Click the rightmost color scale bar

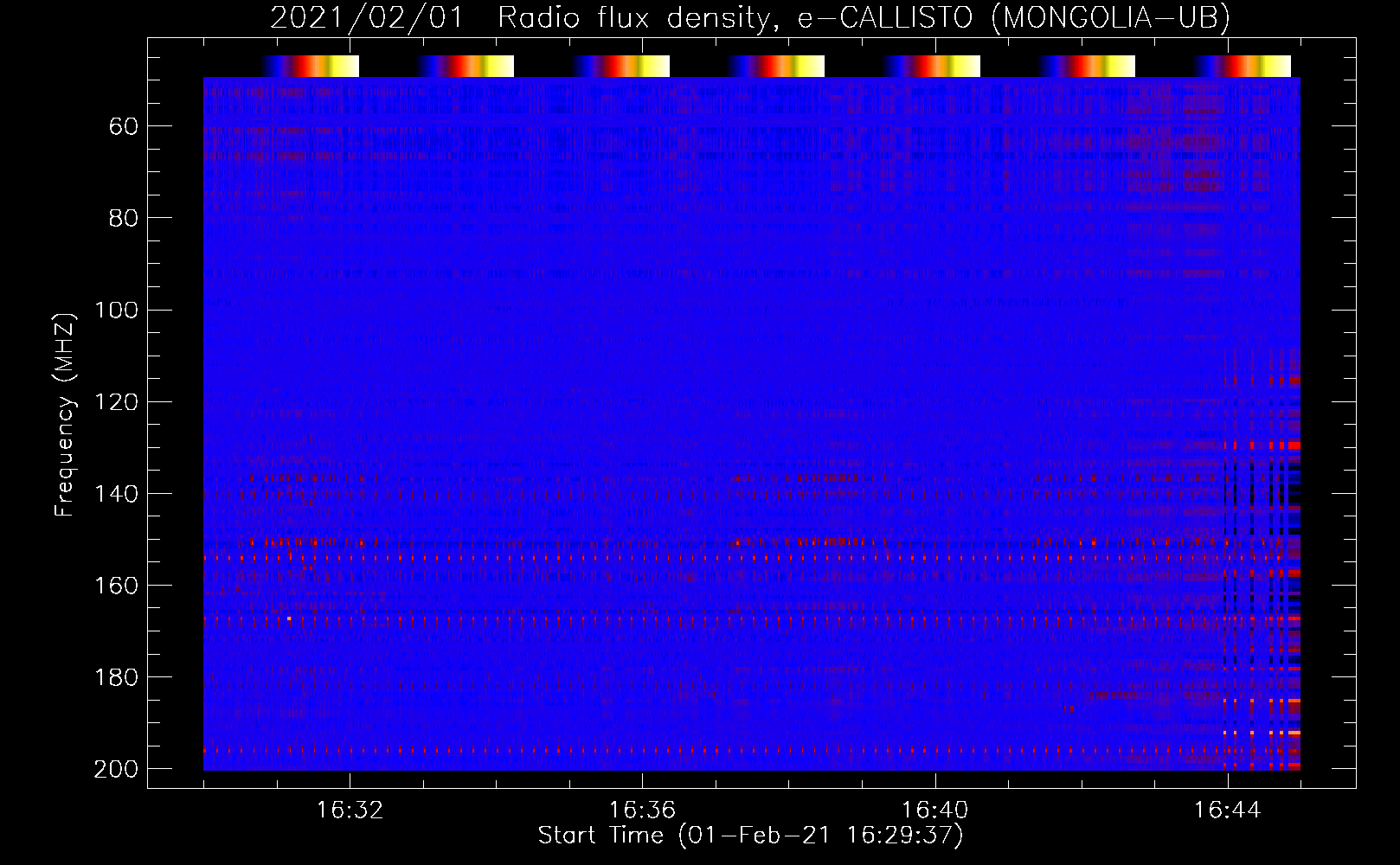coord(1243,67)
